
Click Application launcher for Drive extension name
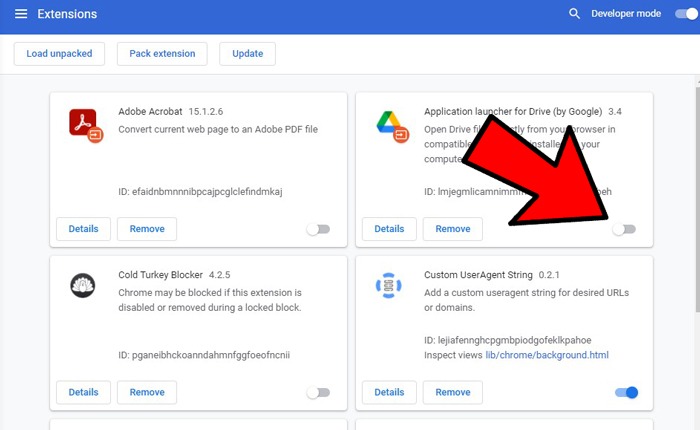[513, 111]
